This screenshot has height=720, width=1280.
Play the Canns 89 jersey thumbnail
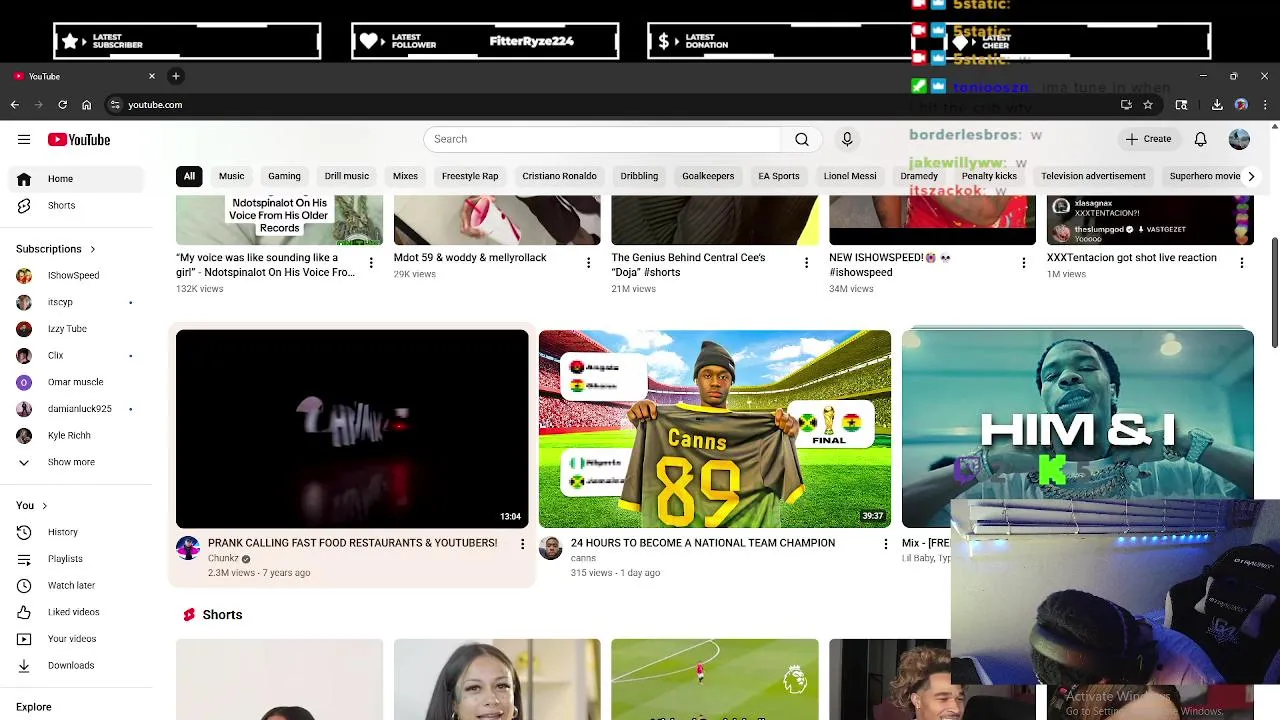[715, 429]
